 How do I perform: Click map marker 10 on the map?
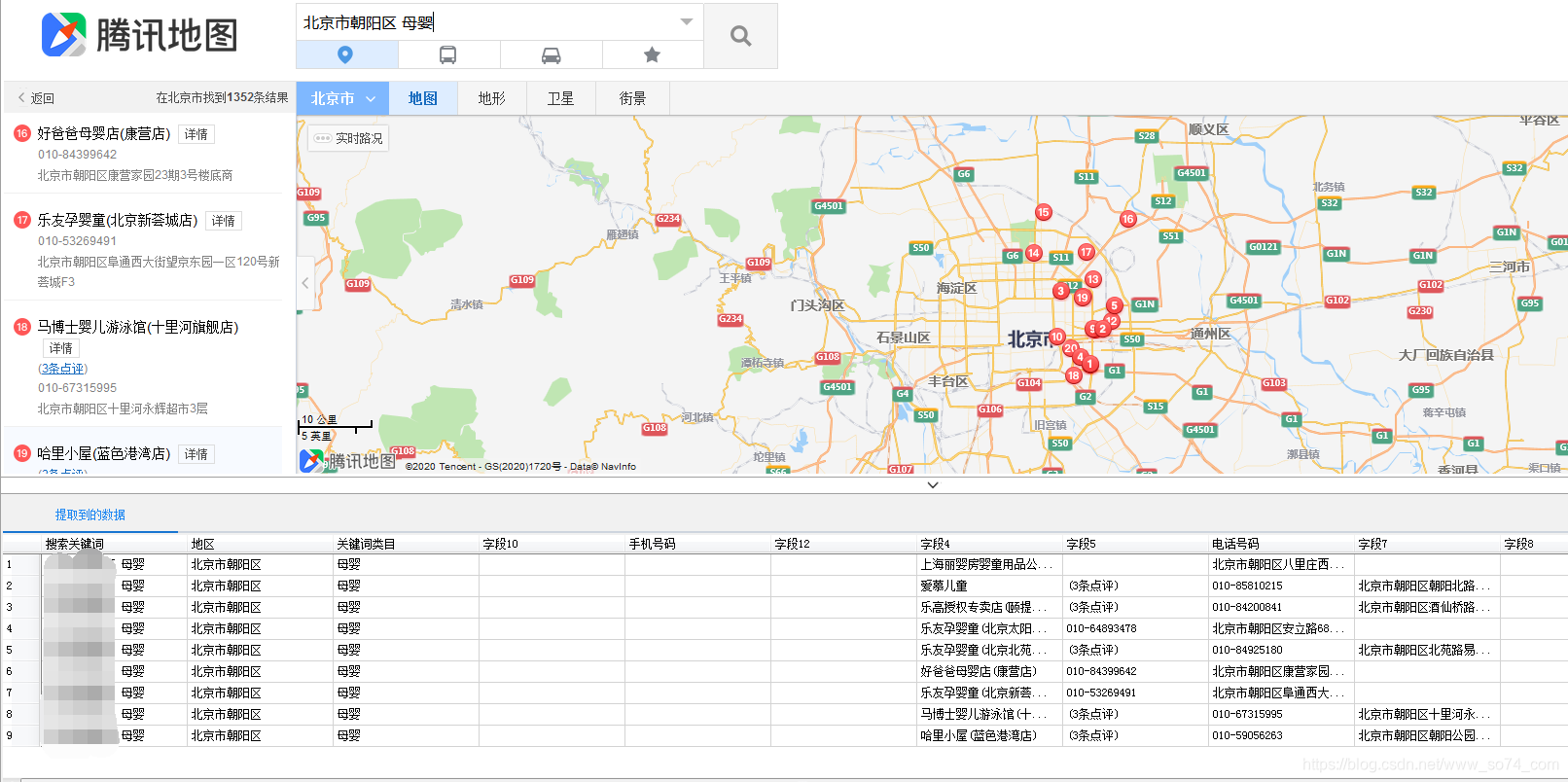click(x=1057, y=337)
